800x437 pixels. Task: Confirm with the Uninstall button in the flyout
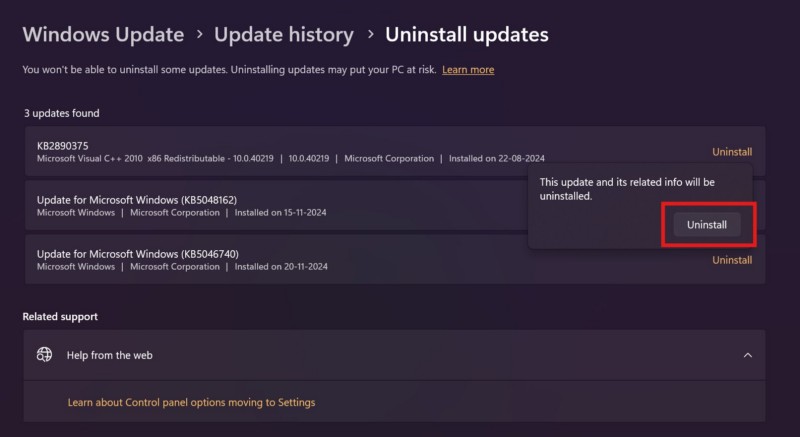click(706, 225)
